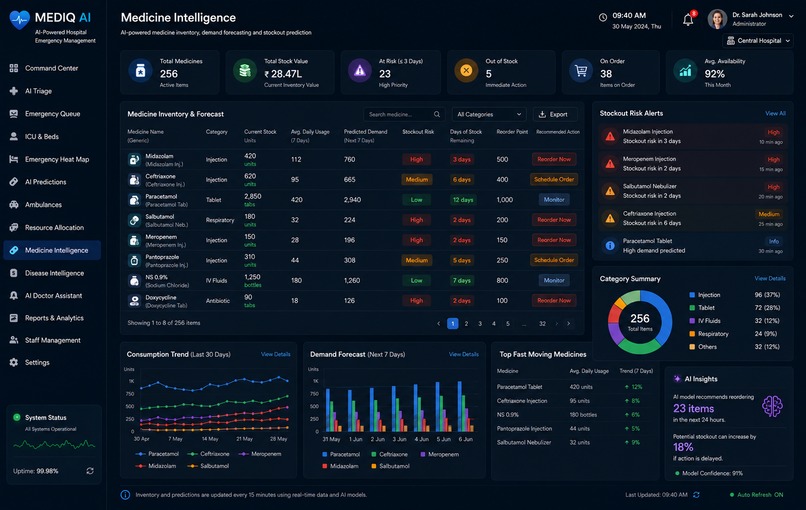Open the Meropenem Injection stockout alert
The width and height of the screenshot is (806, 510).
(x=692, y=163)
